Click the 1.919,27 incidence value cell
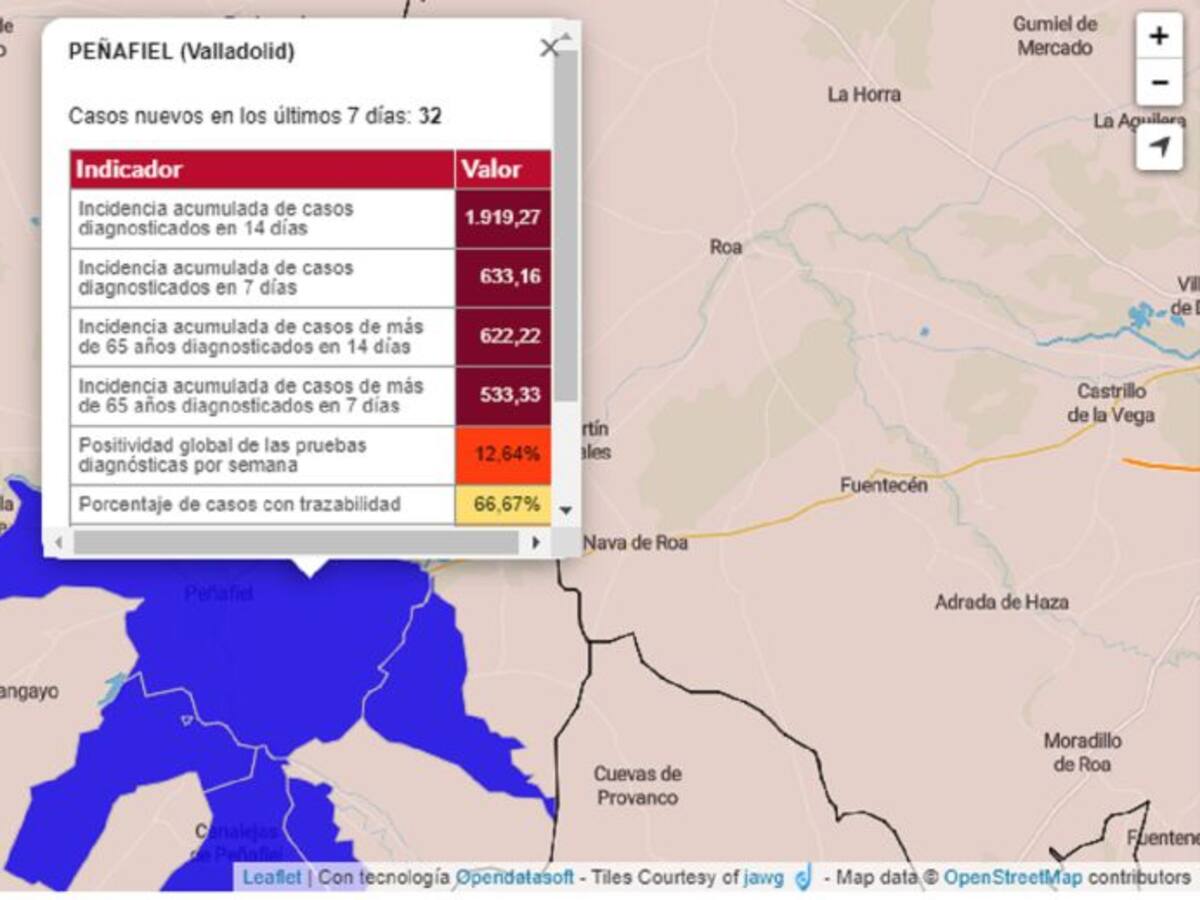This screenshot has width=1200, height=900. click(x=503, y=219)
